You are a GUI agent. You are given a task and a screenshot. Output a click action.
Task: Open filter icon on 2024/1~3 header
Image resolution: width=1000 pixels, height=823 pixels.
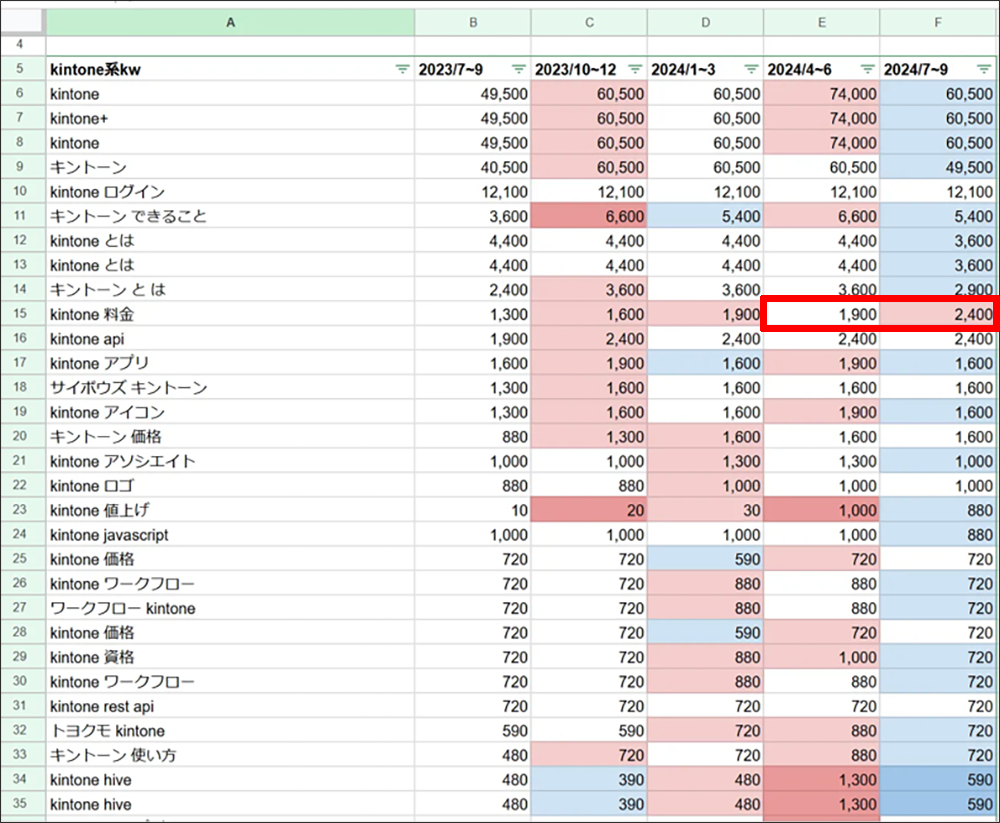[x=752, y=69]
